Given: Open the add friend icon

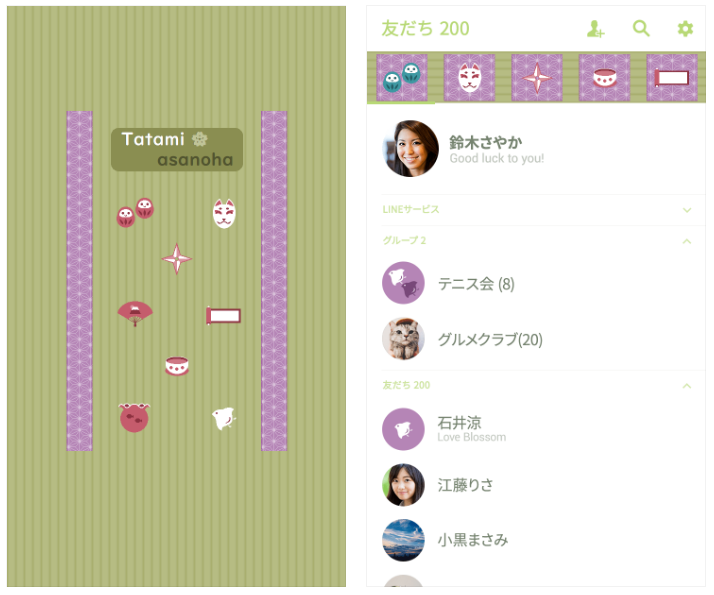Looking at the screenshot, I should click(x=595, y=29).
